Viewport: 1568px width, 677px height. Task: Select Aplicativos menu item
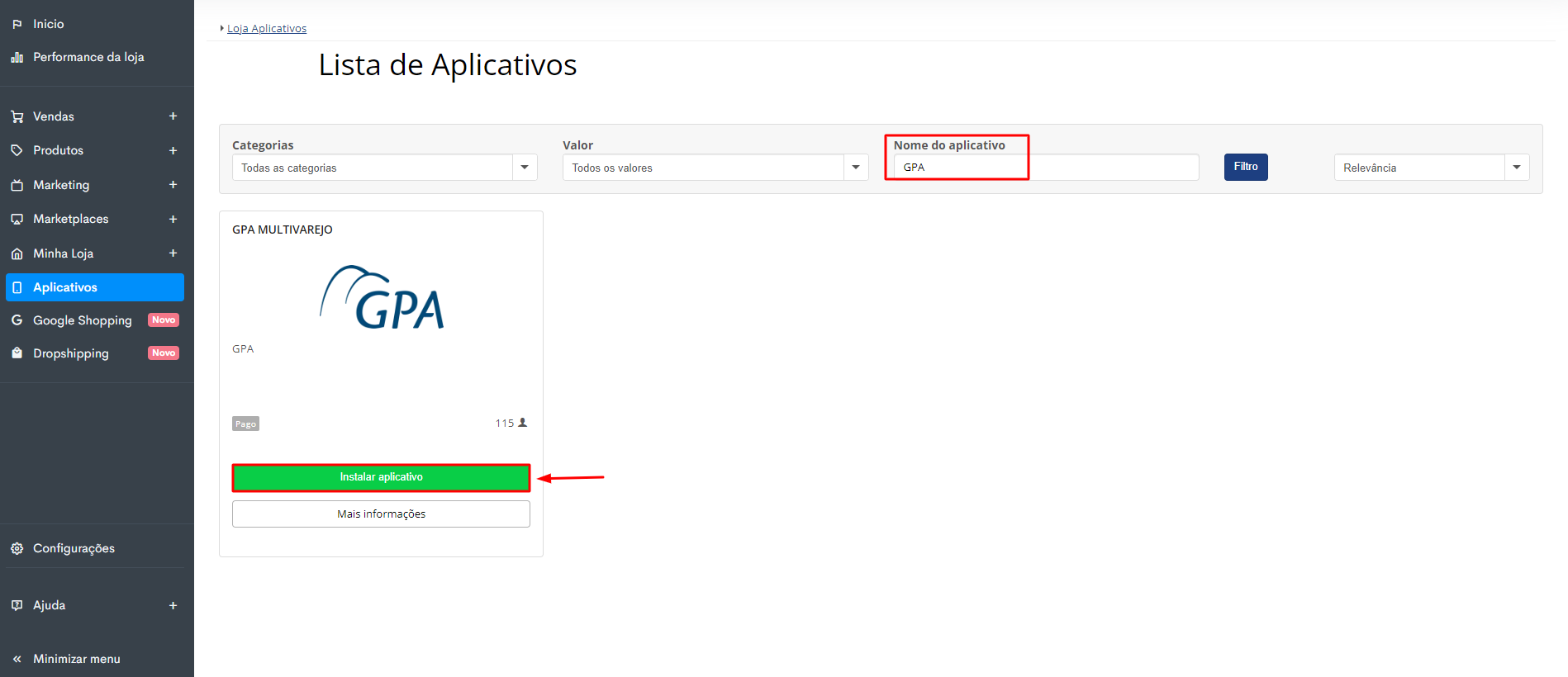click(95, 287)
